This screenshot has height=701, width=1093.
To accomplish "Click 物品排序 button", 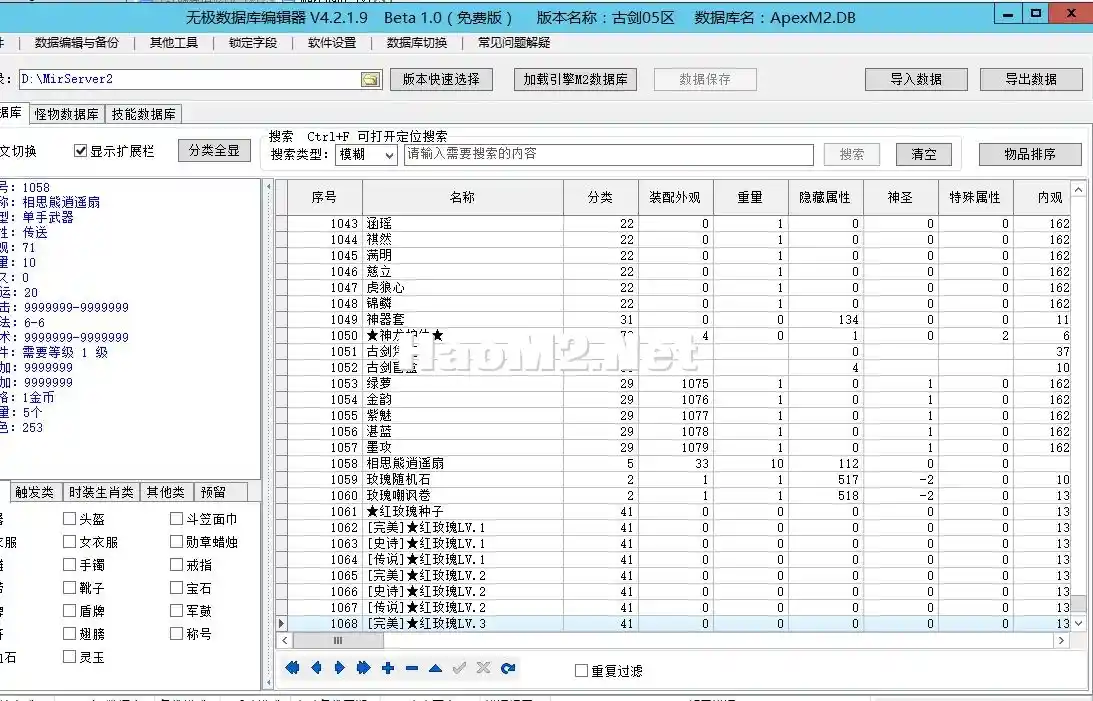I will (x=1030, y=155).
